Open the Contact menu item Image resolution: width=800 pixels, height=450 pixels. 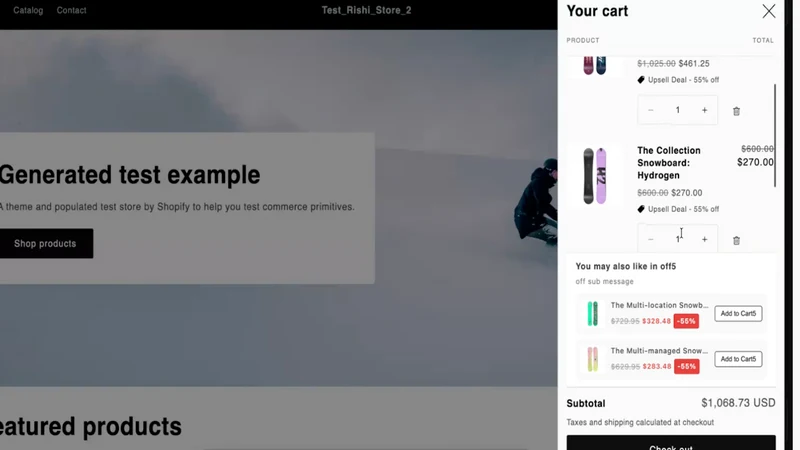click(71, 10)
